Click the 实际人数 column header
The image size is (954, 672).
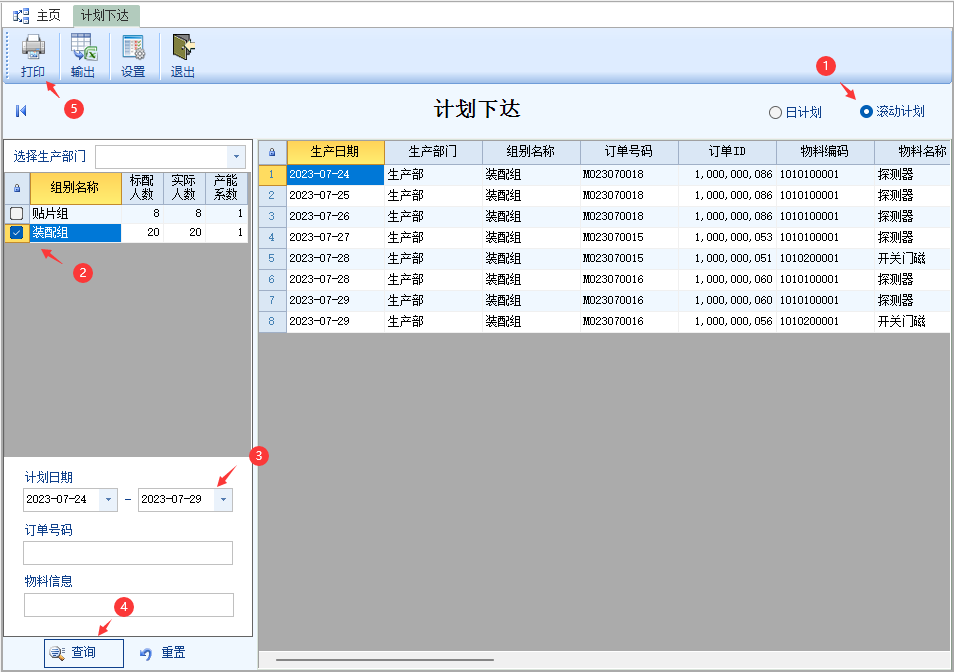(x=184, y=188)
